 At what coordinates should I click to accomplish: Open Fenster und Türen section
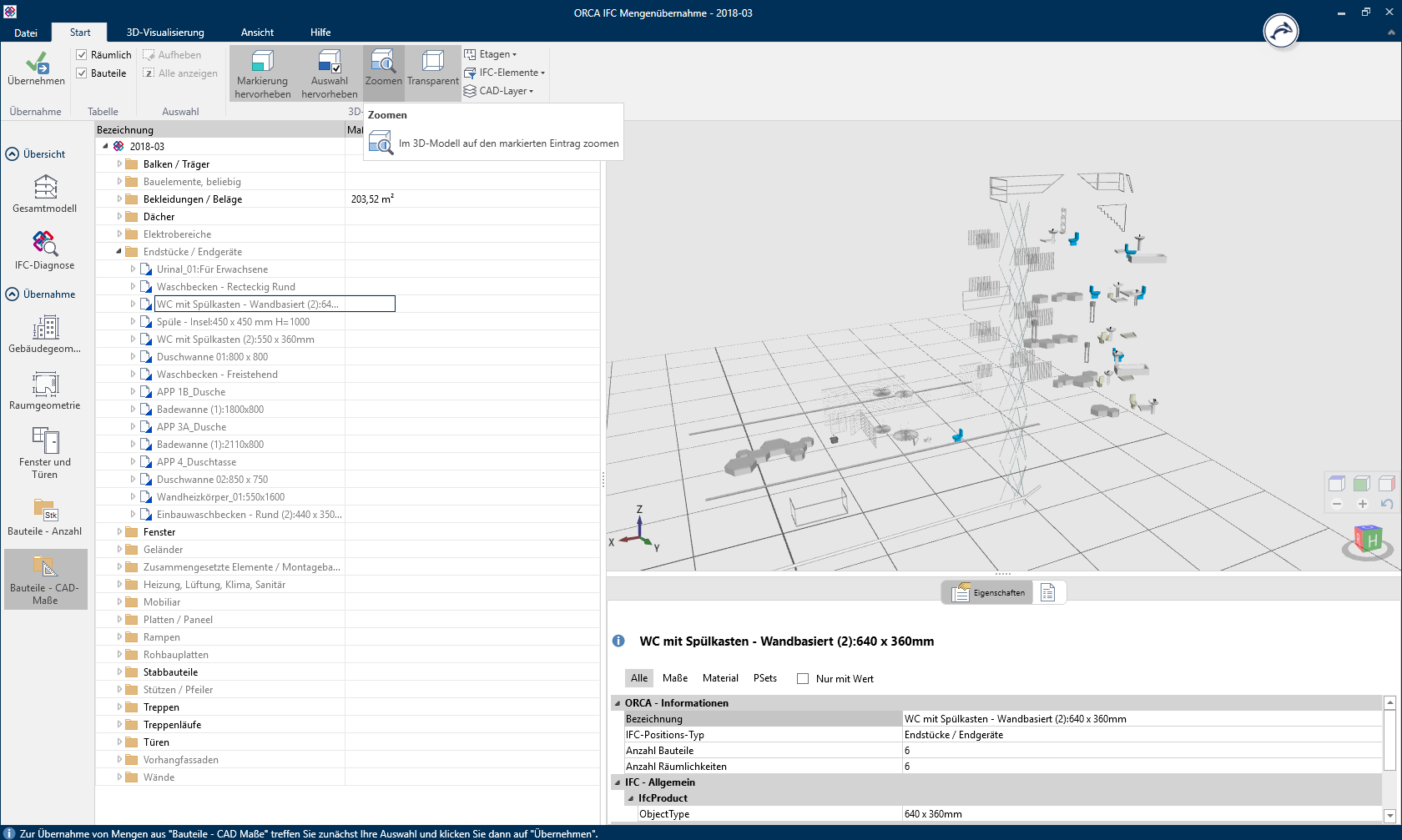coord(45,453)
